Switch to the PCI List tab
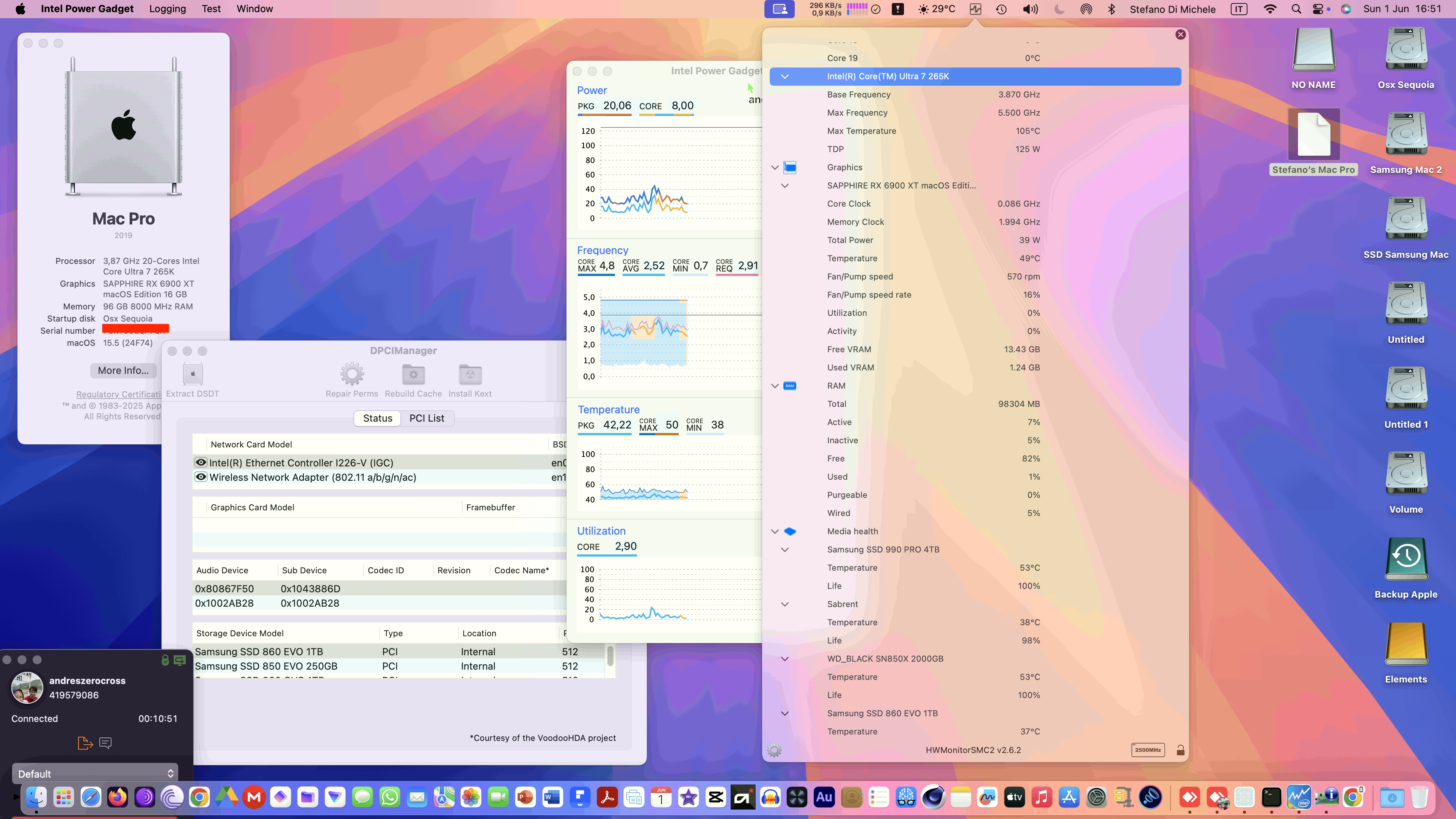 click(427, 418)
